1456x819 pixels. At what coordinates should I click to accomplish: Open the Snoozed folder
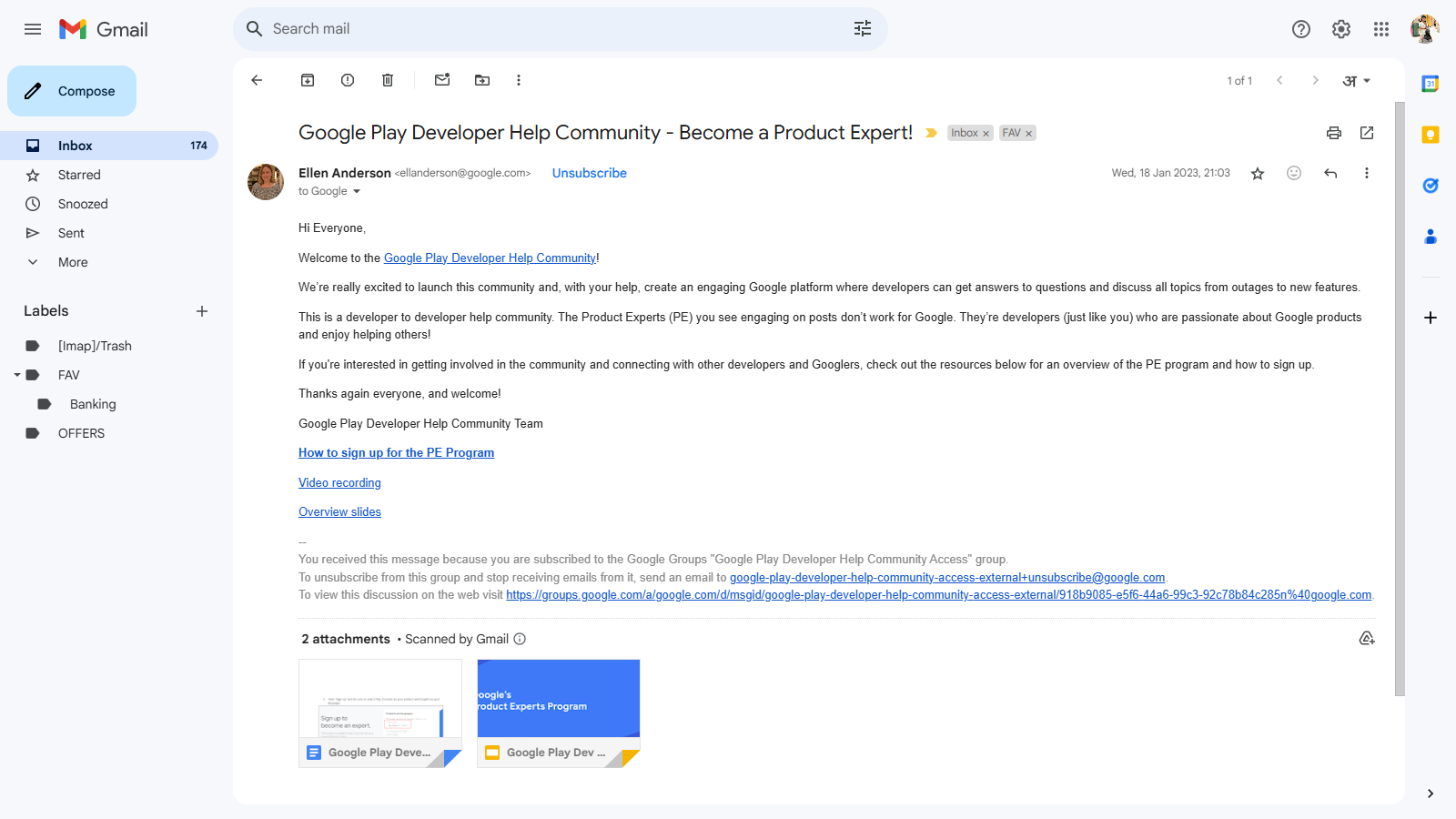pyautogui.click(x=109, y=204)
